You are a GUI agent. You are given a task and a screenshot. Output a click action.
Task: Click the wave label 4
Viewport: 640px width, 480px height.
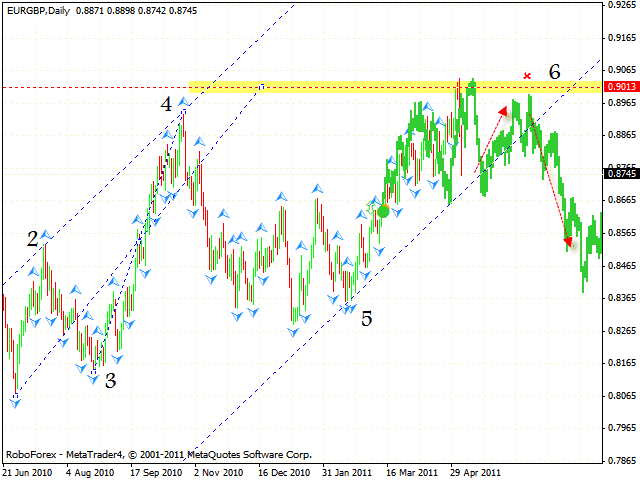click(167, 103)
